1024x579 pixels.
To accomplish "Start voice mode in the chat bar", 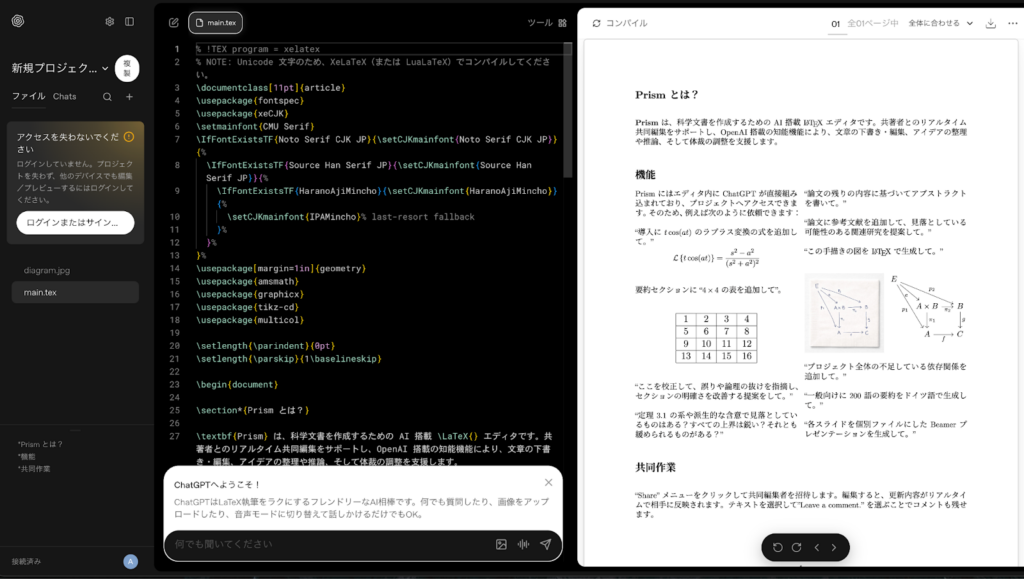I will pos(521,544).
